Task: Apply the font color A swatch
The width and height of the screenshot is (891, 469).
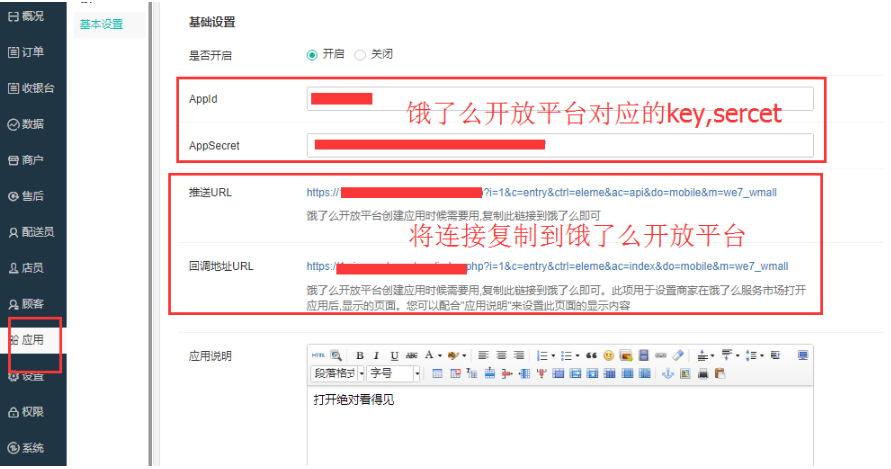Action: coord(430,355)
